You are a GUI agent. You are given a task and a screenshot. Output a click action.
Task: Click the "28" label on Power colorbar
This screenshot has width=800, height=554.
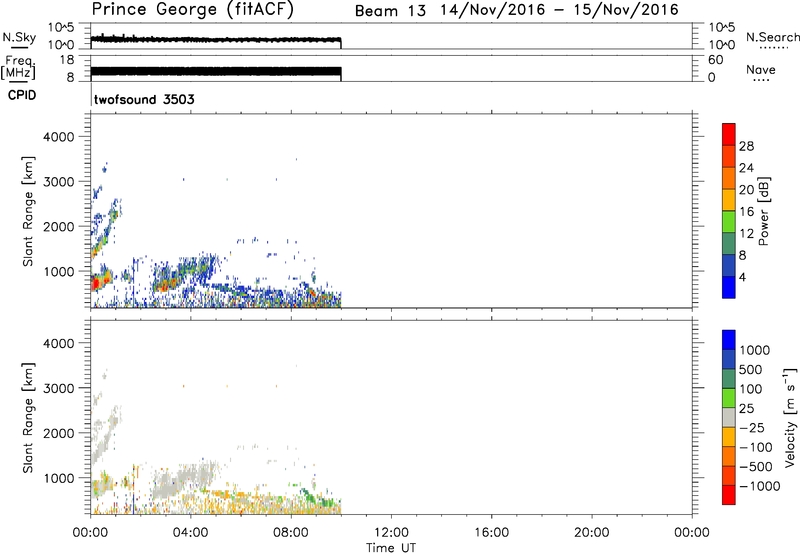coord(746,146)
